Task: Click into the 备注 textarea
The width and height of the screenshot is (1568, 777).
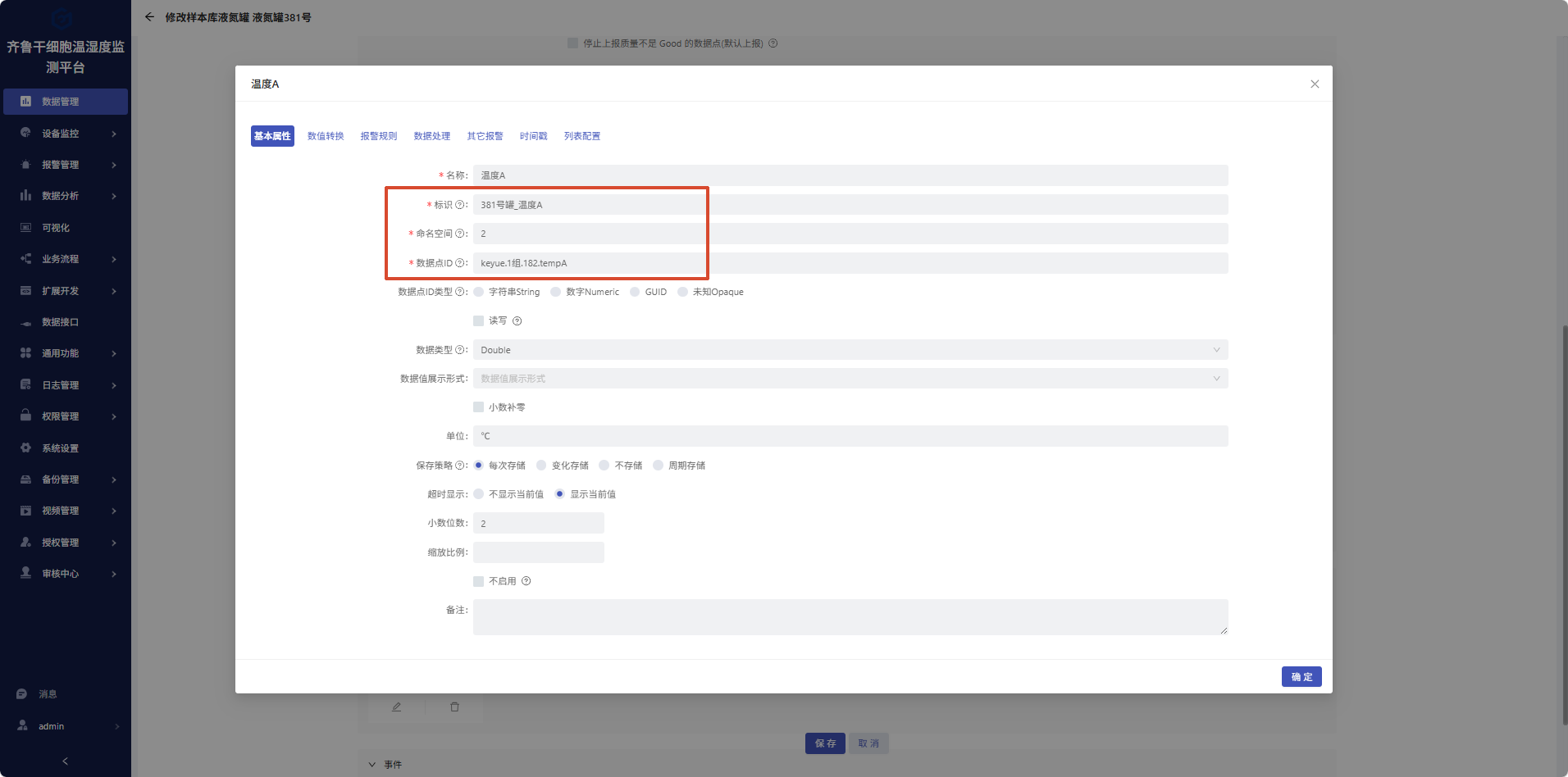Action: tap(850, 617)
